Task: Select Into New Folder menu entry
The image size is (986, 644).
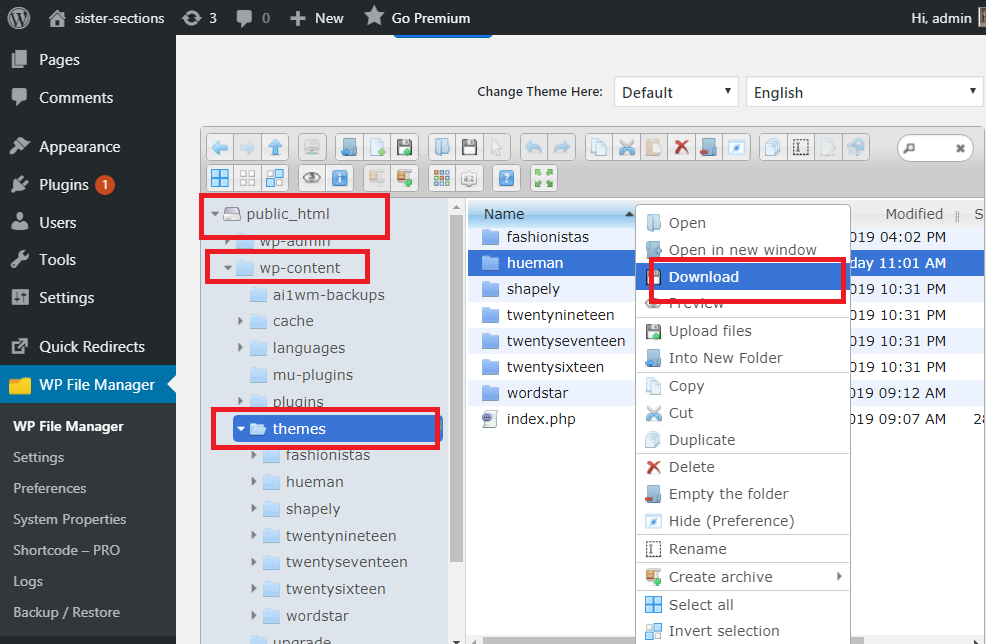Action: click(x=743, y=358)
